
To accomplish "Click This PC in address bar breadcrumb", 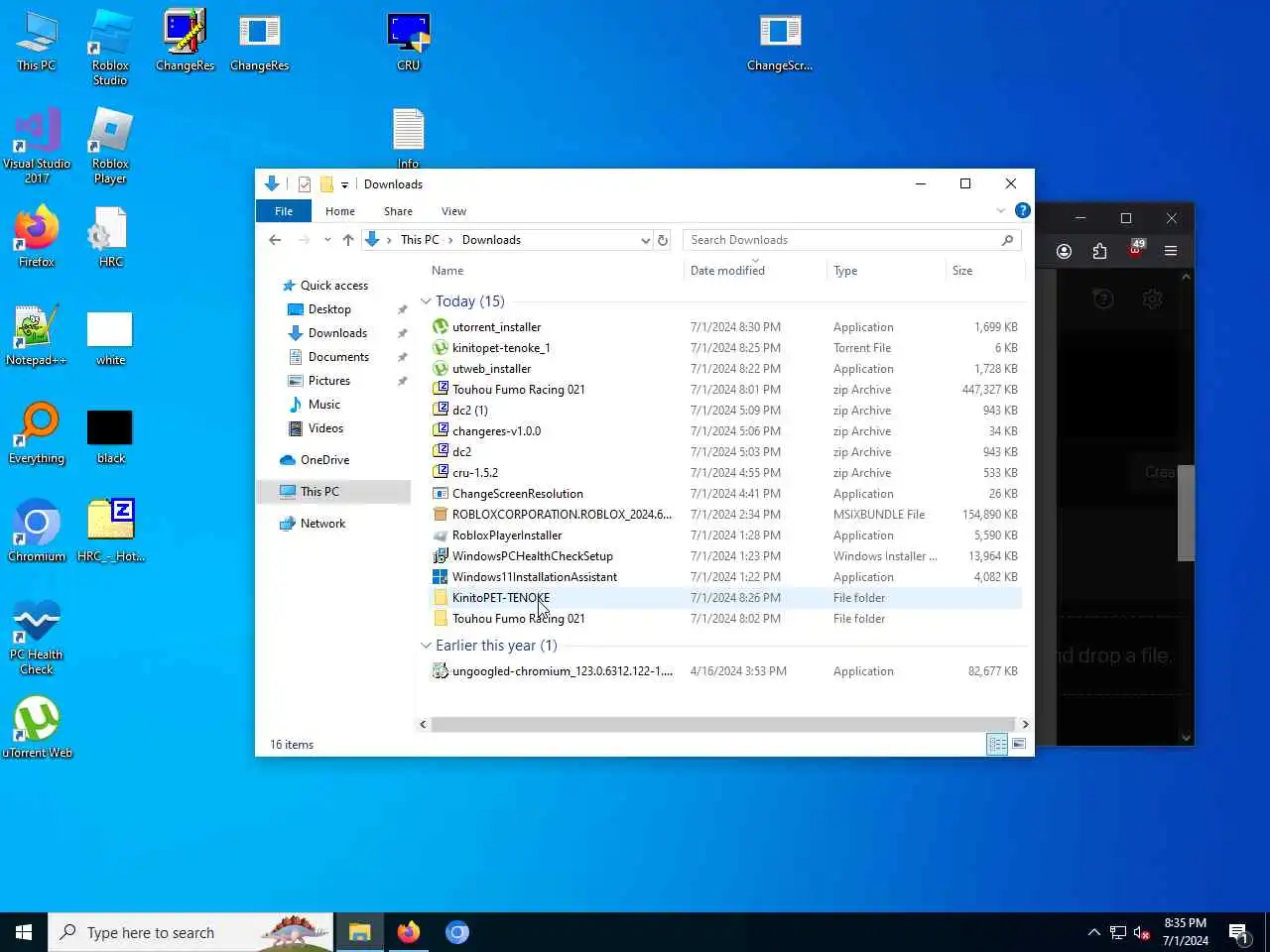I will coord(420,240).
